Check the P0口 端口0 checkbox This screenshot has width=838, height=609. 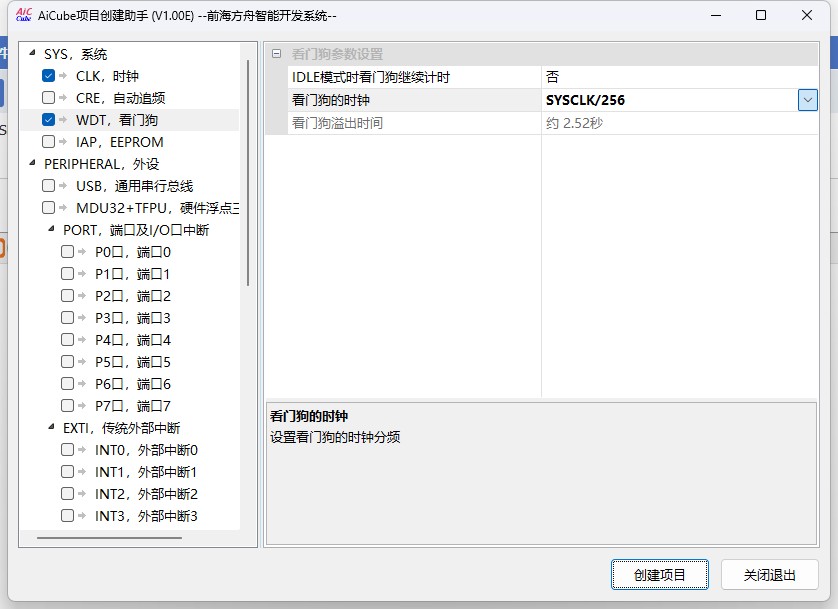[x=67, y=252]
